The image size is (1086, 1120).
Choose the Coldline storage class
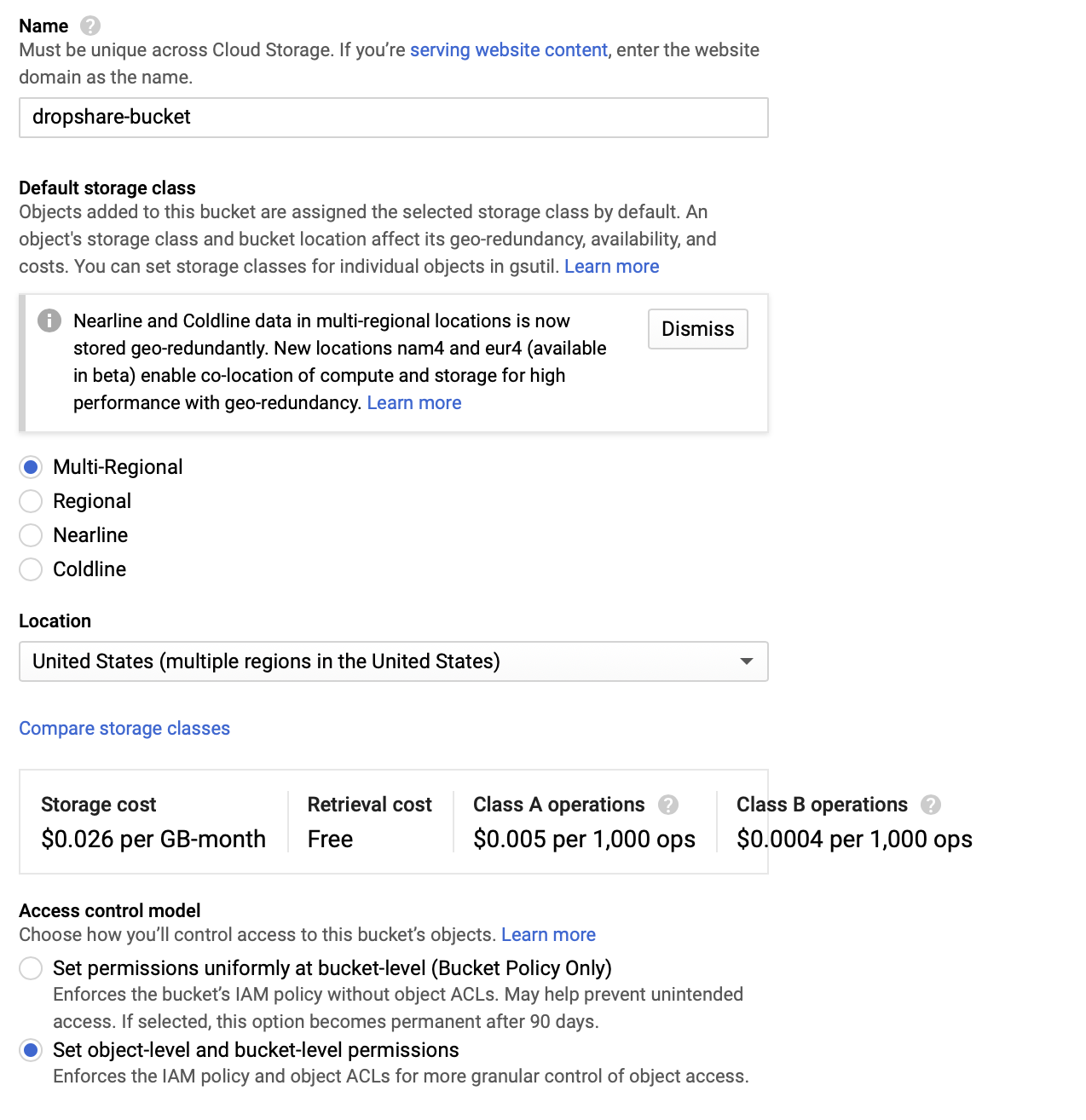point(31,569)
